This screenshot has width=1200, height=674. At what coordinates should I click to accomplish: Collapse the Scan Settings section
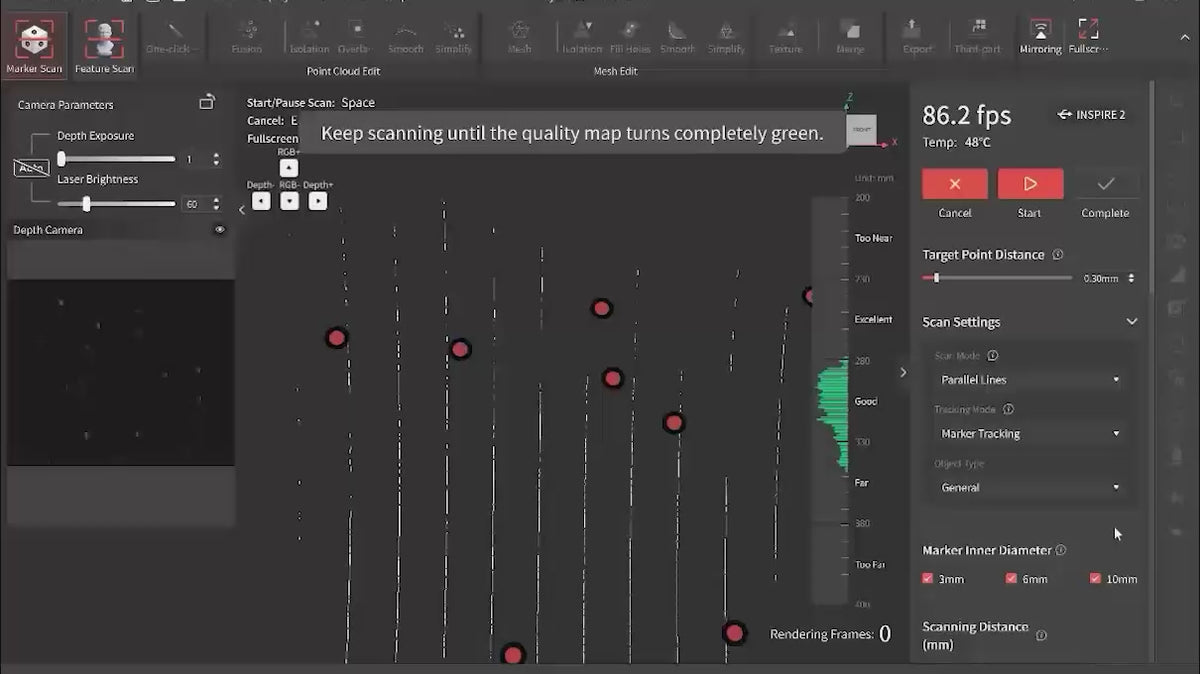click(1131, 322)
